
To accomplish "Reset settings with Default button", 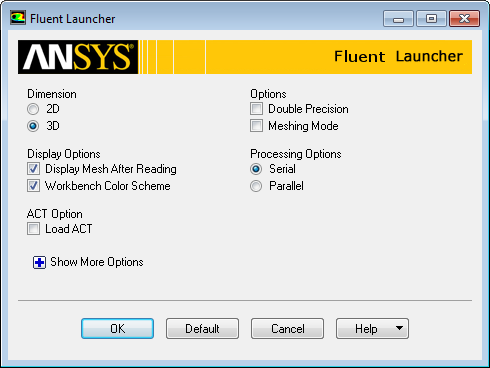I will (202, 328).
